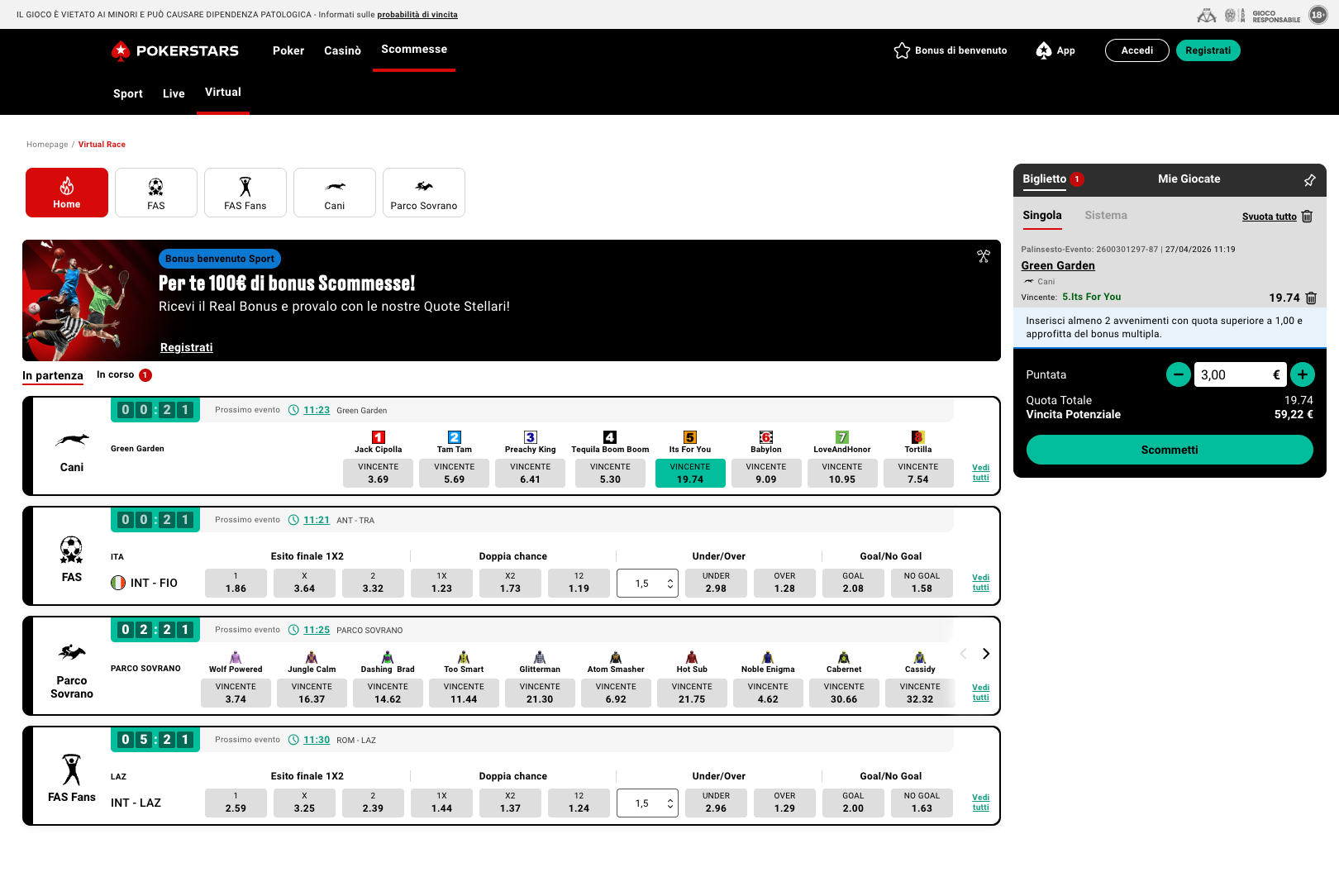This screenshot has height=896, width=1339.
Task: Clear slip with Svuota tutto
Action: tap(1277, 217)
